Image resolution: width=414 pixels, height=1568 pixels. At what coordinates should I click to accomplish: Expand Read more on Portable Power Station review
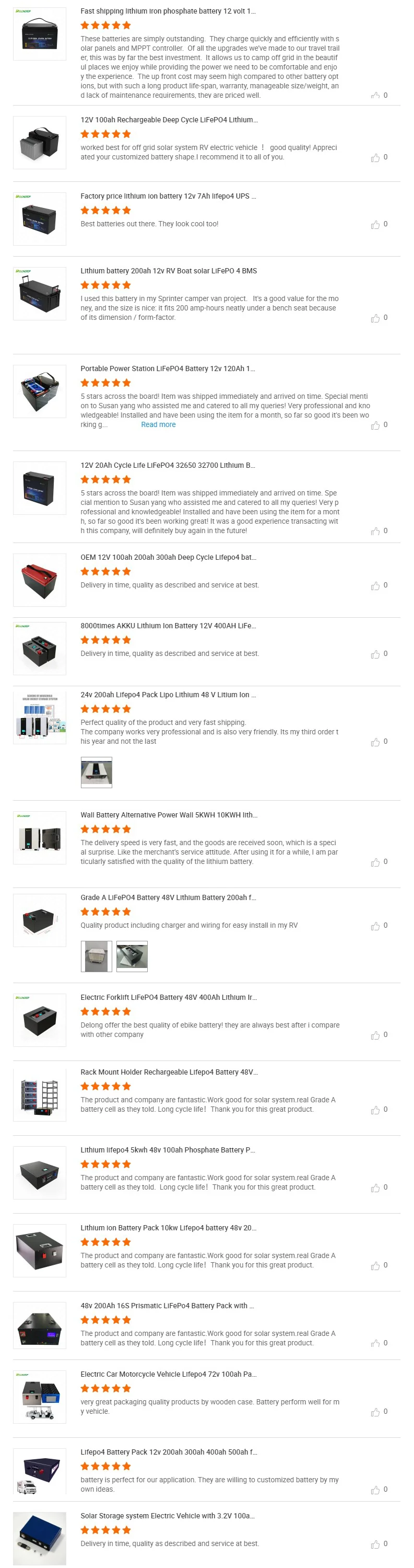[x=158, y=425]
